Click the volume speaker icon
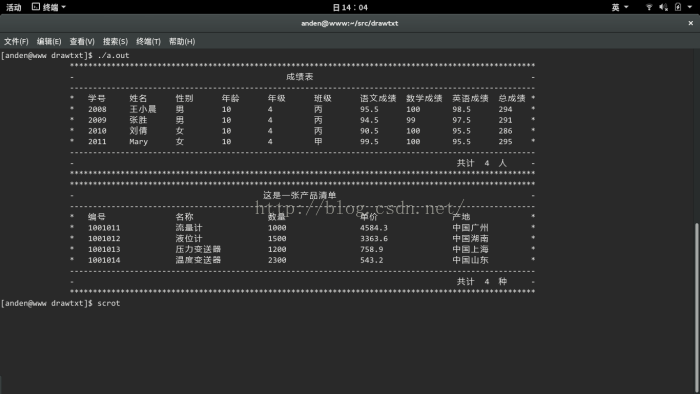Viewport: 700px width, 394px height. [663, 7]
